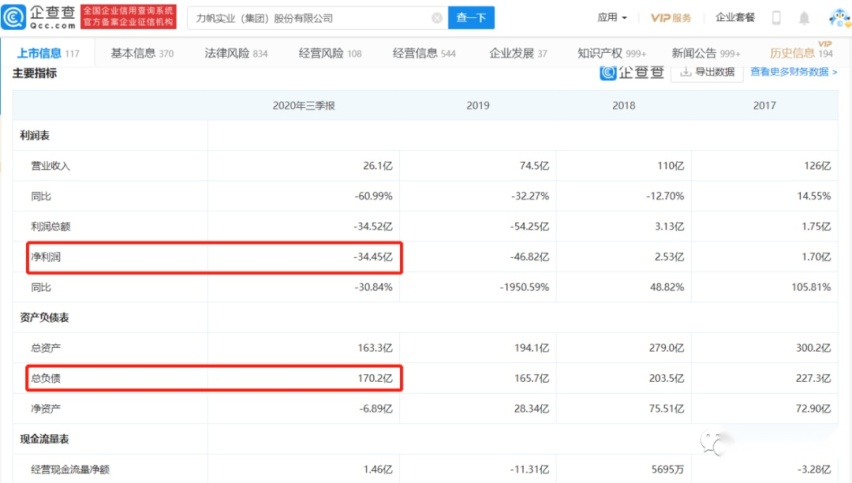852x483 pixels.
Task: Switch to 新闻公告 tab
Action: click(705, 53)
